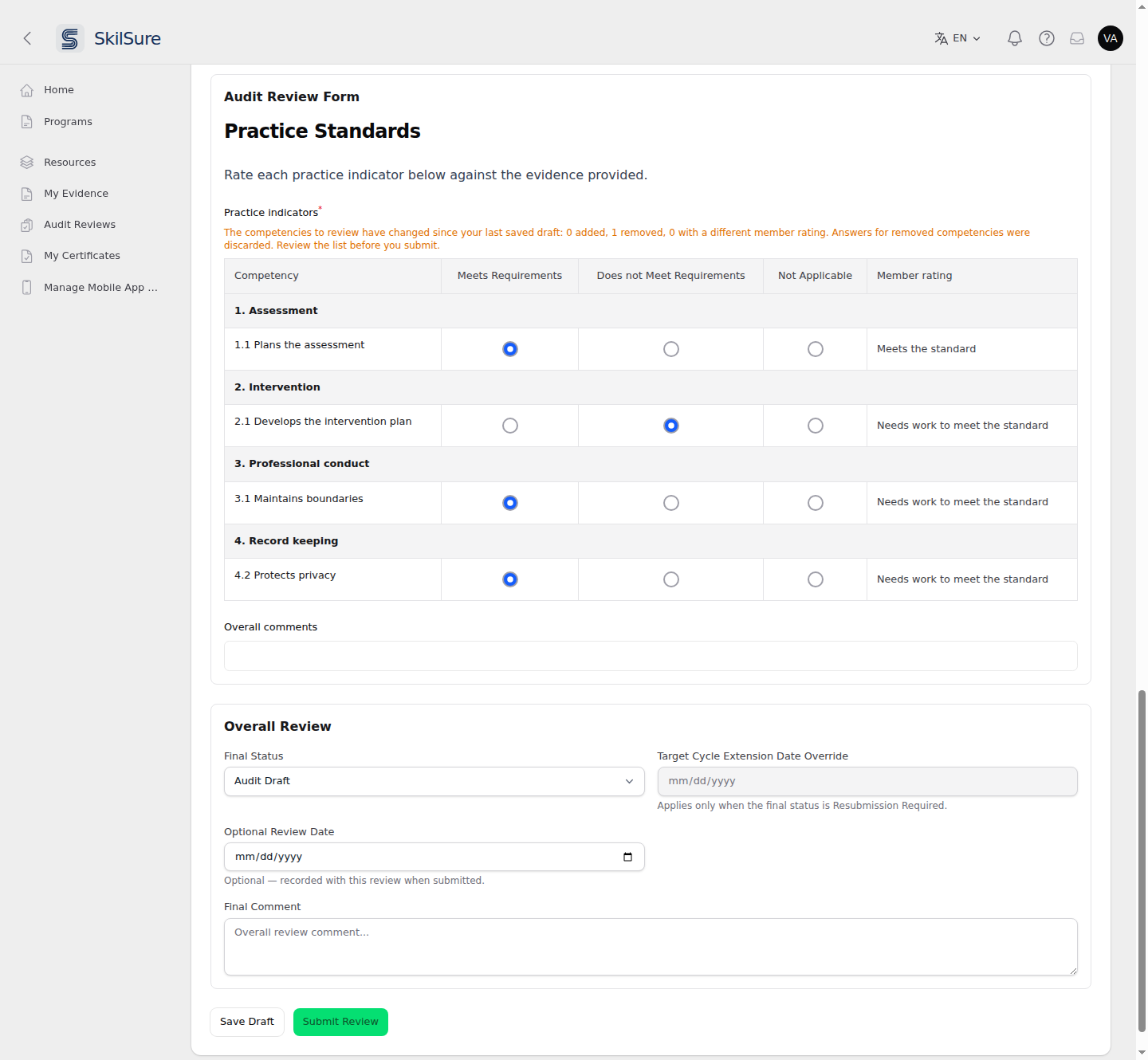The width and height of the screenshot is (1148, 1060).
Task: Click the Not Applicable column header
Action: click(816, 276)
